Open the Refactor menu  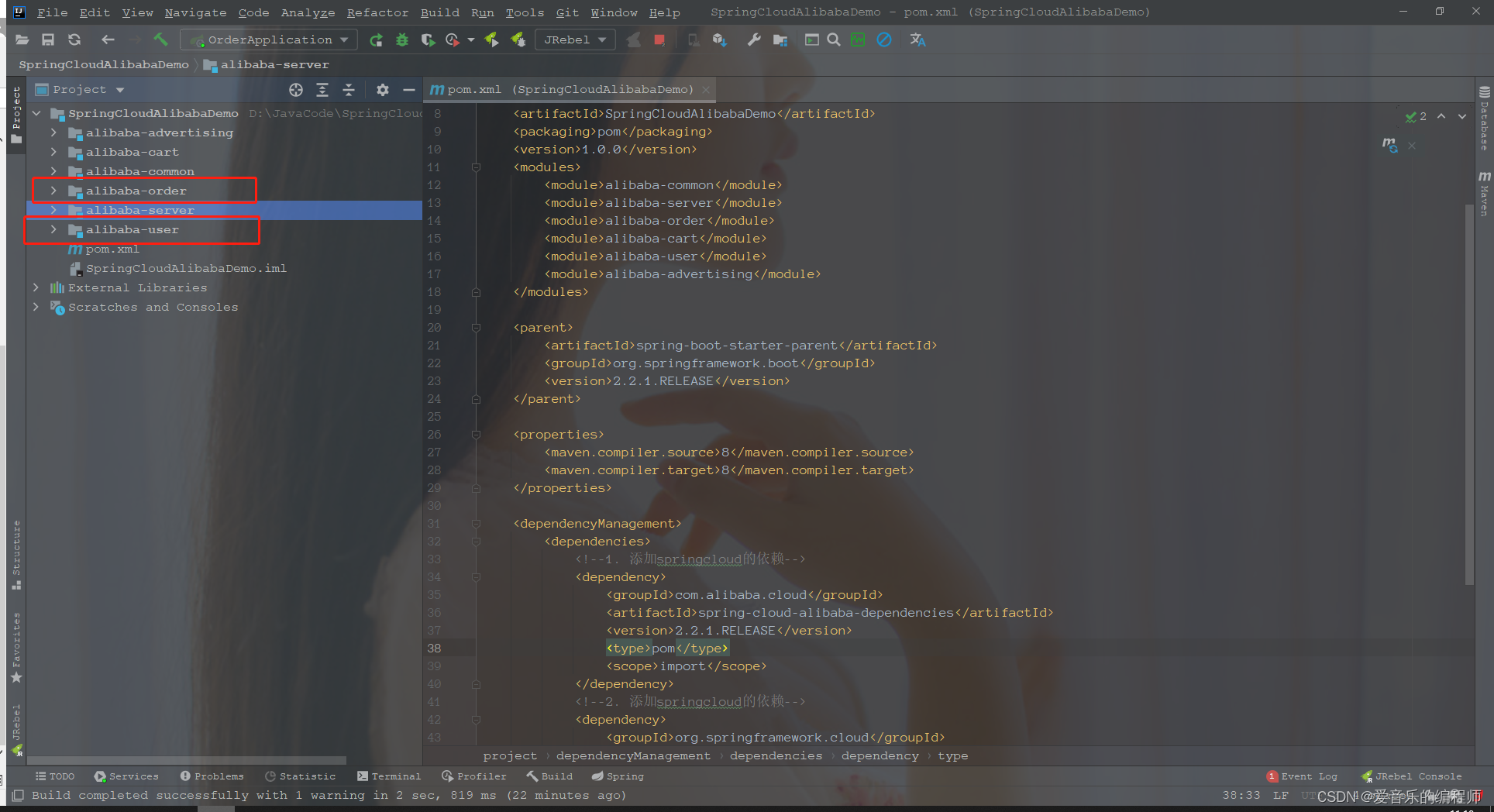[377, 12]
